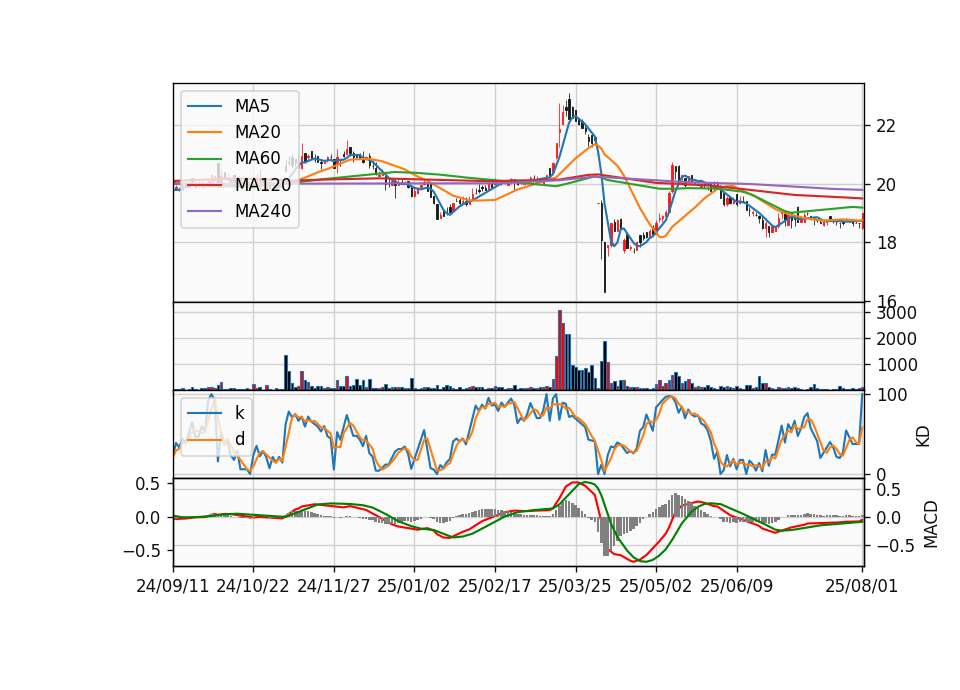Click the orange MA20 legend line sample
The image size is (960, 690).
coord(204,133)
